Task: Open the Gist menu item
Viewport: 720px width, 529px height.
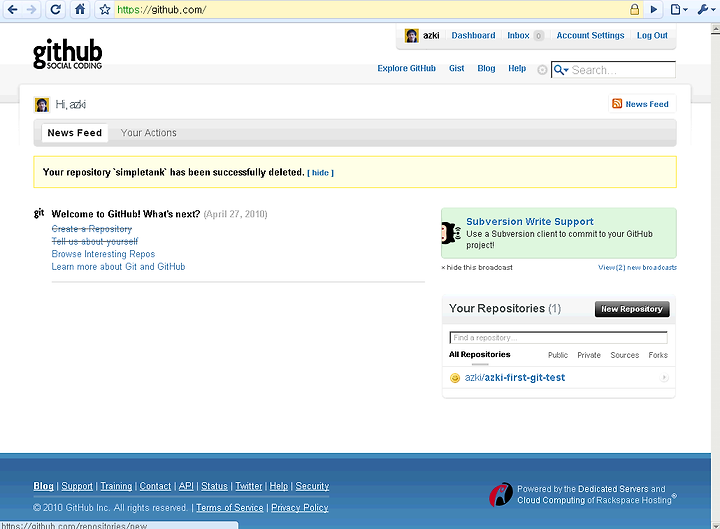Action: [x=456, y=68]
